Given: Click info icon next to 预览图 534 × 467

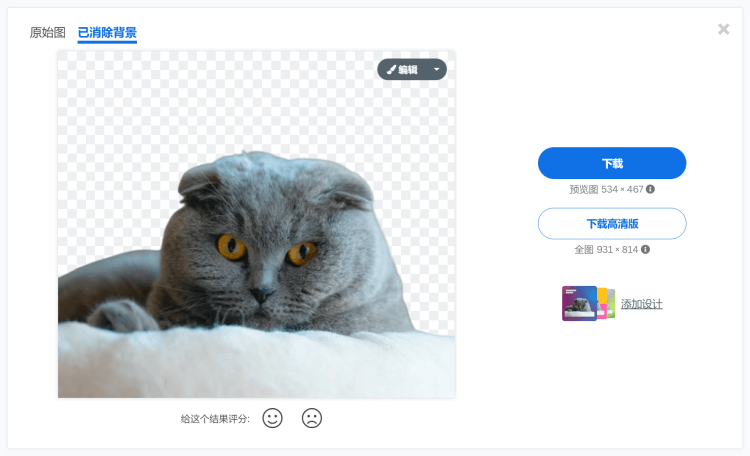Looking at the screenshot, I should click(x=650, y=189).
